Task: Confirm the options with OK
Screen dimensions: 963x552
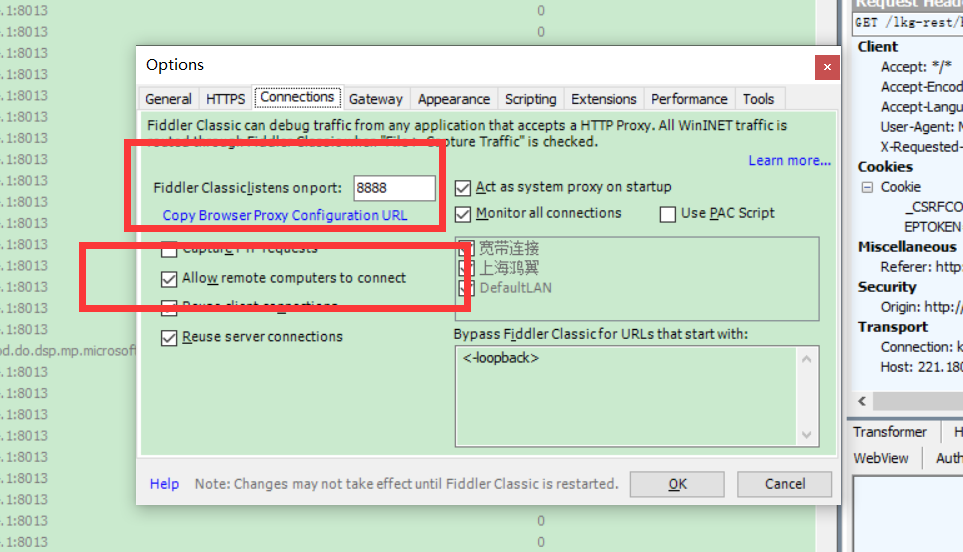Action: click(x=677, y=484)
